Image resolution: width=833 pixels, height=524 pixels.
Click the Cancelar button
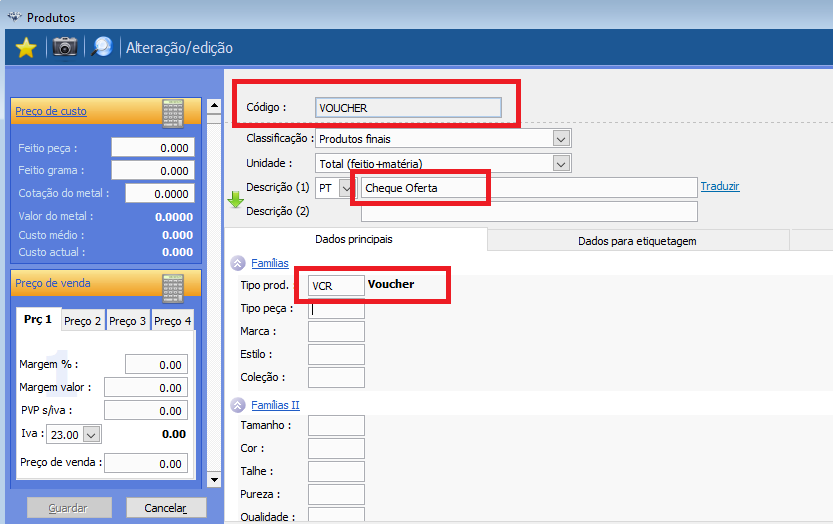tap(165, 508)
